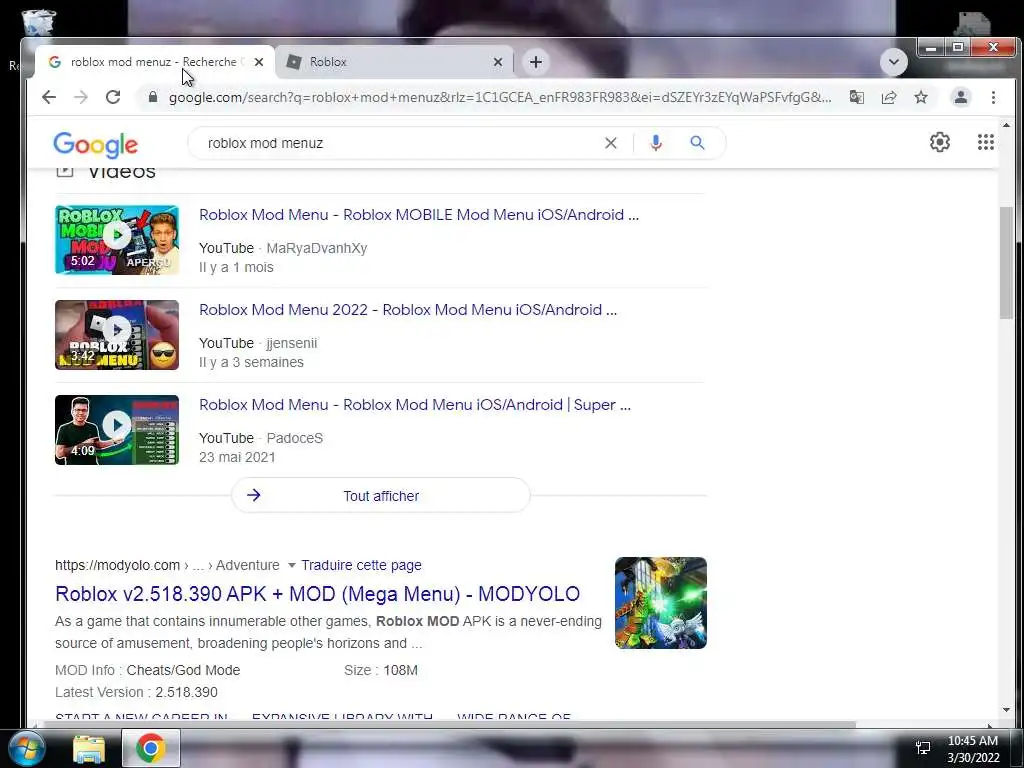Open the Windows Start menu
The image size is (1024, 768).
[26, 748]
